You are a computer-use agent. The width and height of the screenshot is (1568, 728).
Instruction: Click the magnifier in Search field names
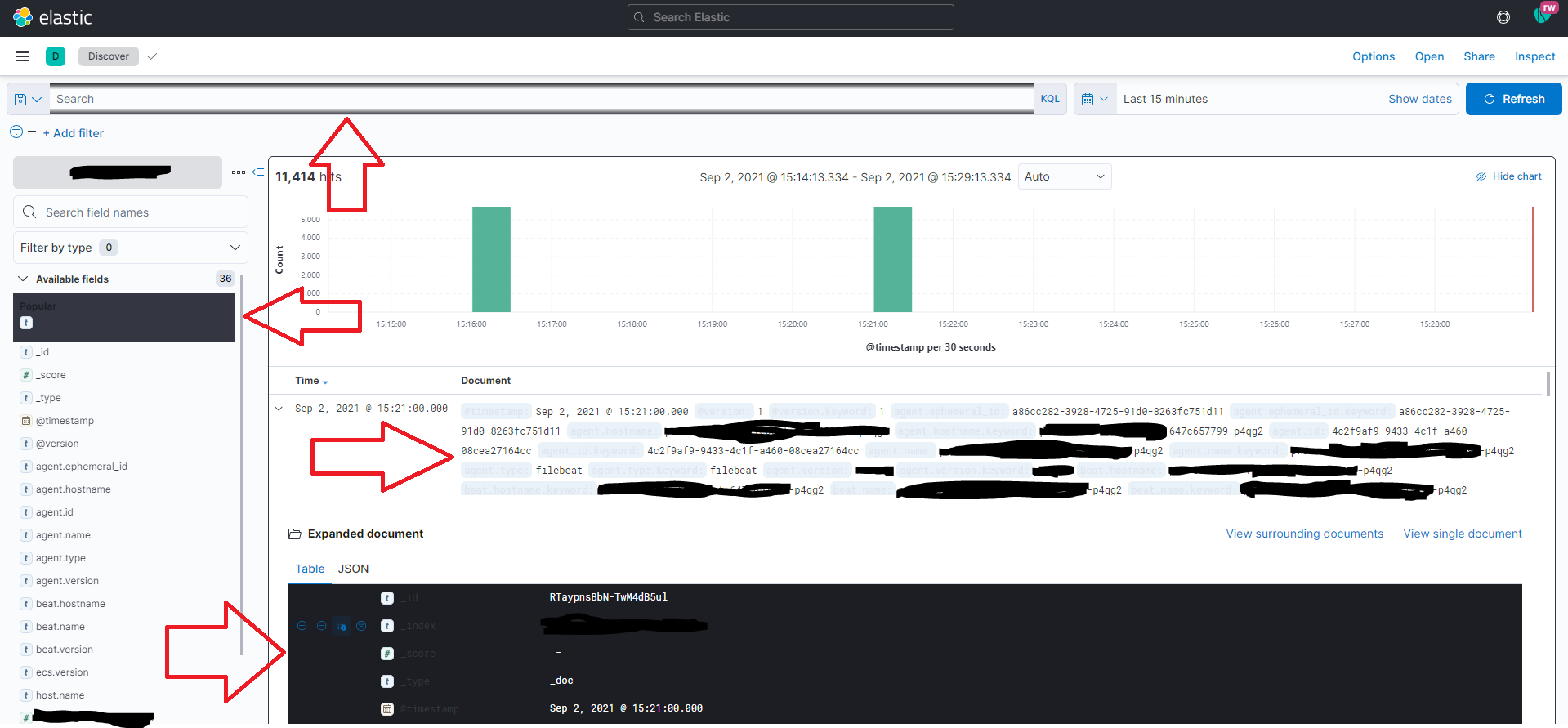click(29, 212)
